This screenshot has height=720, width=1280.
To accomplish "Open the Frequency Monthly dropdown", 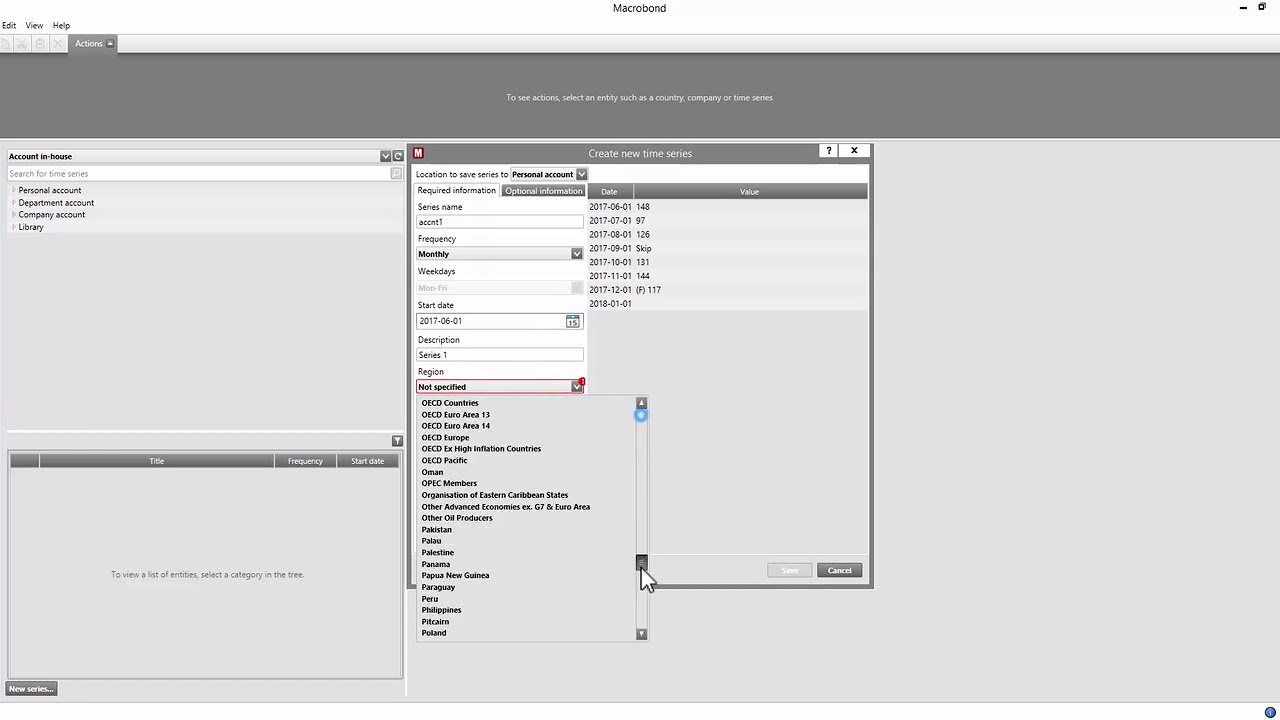I will click(x=577, y=254).
